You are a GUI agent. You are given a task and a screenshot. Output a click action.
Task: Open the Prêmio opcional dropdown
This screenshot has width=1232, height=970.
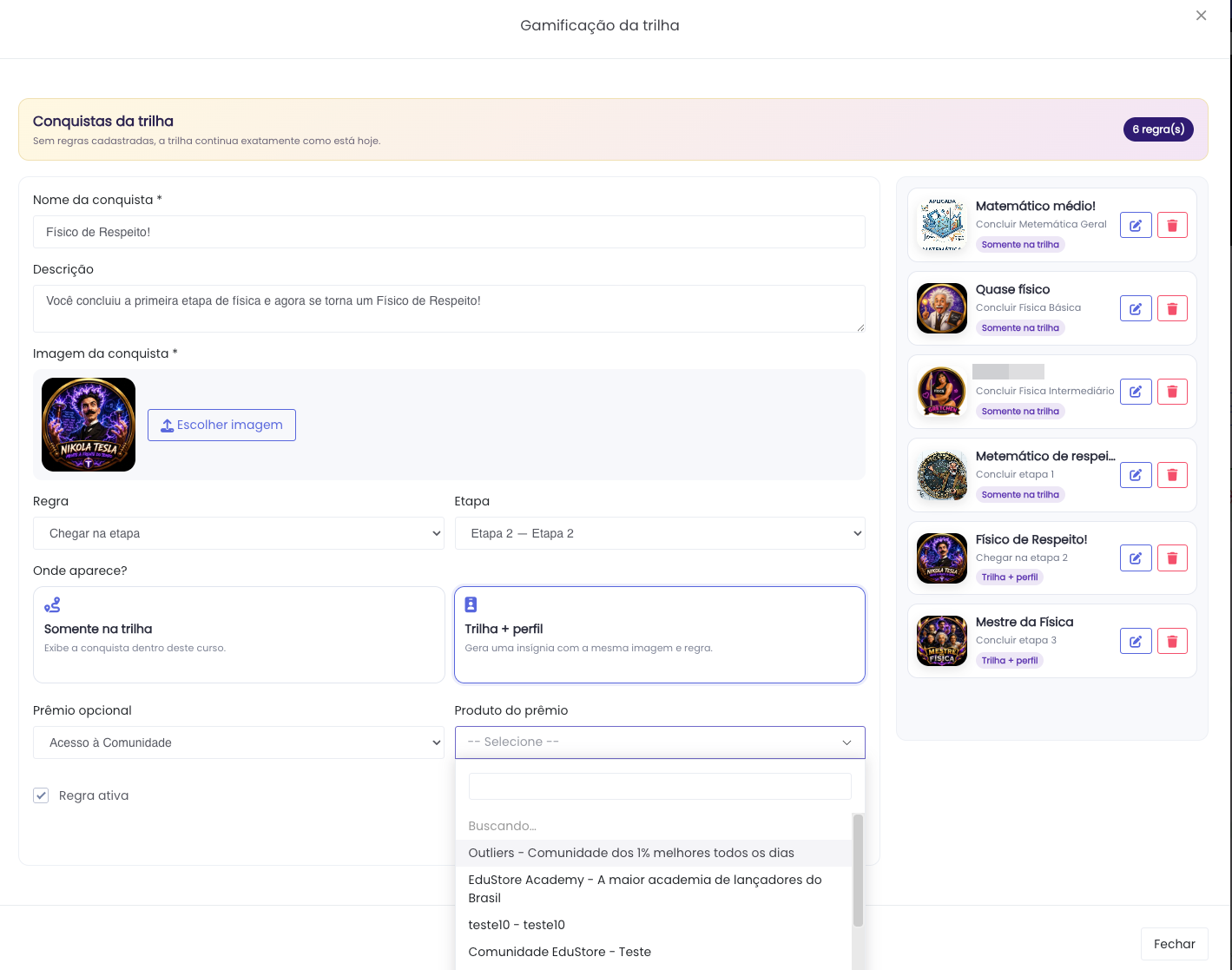pyautogui.click(x=239, y=742)
